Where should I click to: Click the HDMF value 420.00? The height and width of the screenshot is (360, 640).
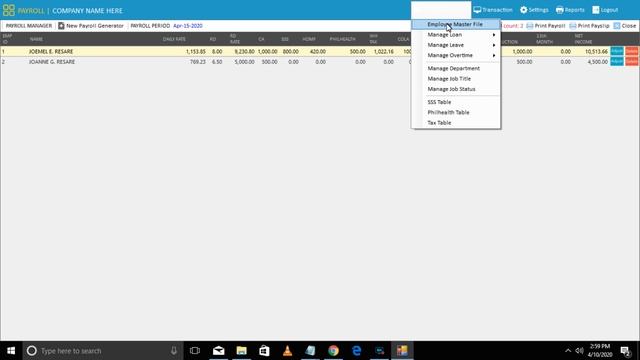point(318,52)
